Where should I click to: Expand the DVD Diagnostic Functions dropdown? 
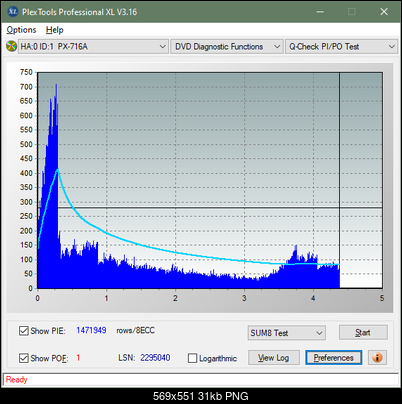coord(227,46)
